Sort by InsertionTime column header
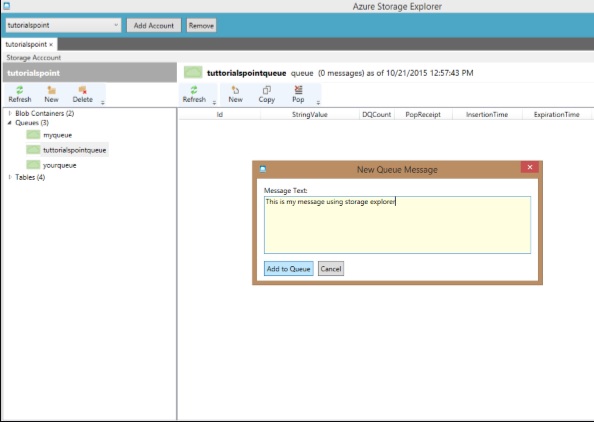This screenshot has width=594, height=422. coord(487,114)
